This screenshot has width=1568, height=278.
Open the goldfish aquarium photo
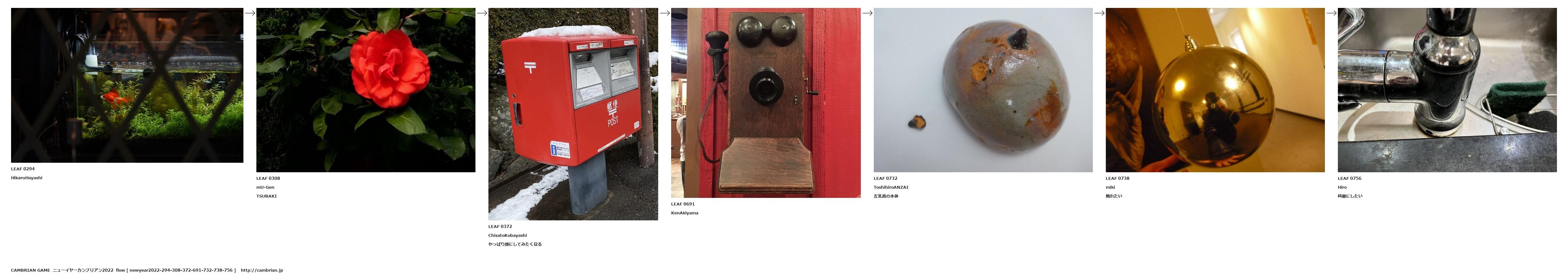click(x=127, y=85)
